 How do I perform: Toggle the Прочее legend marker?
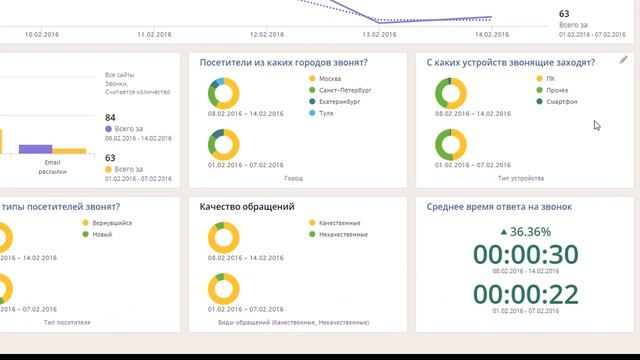point(539,90)
